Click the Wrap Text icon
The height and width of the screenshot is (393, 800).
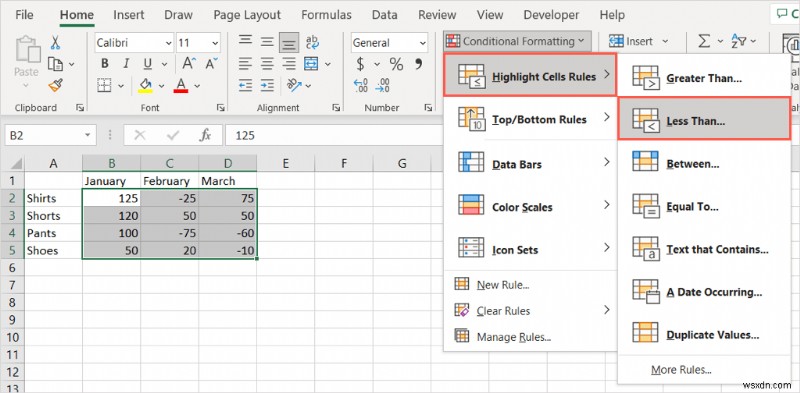[312, 42]
